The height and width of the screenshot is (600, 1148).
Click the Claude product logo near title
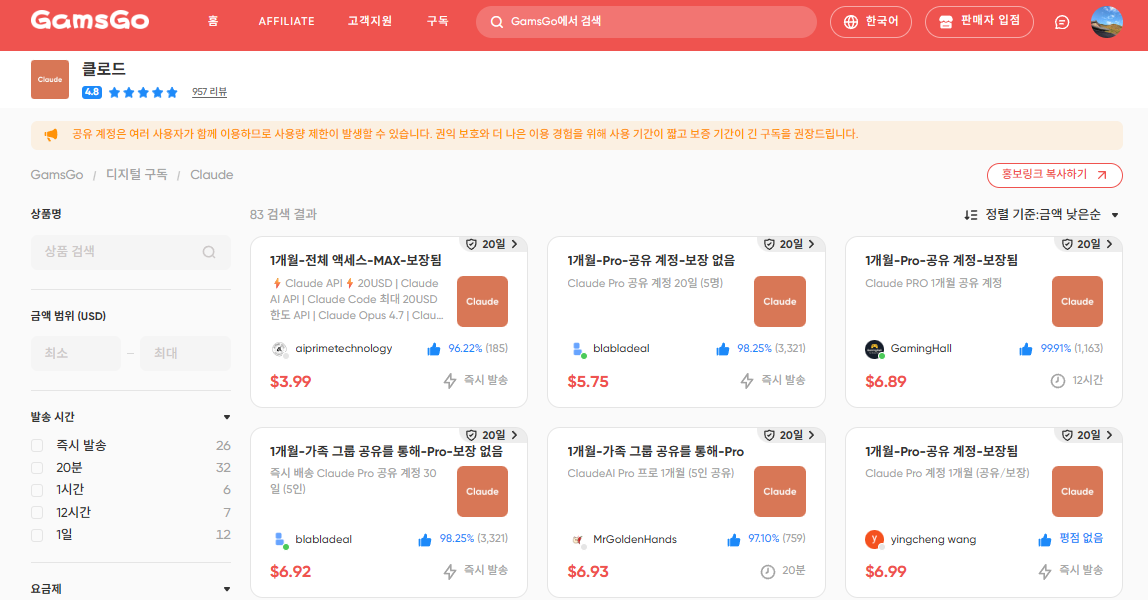tap(50, 79)
